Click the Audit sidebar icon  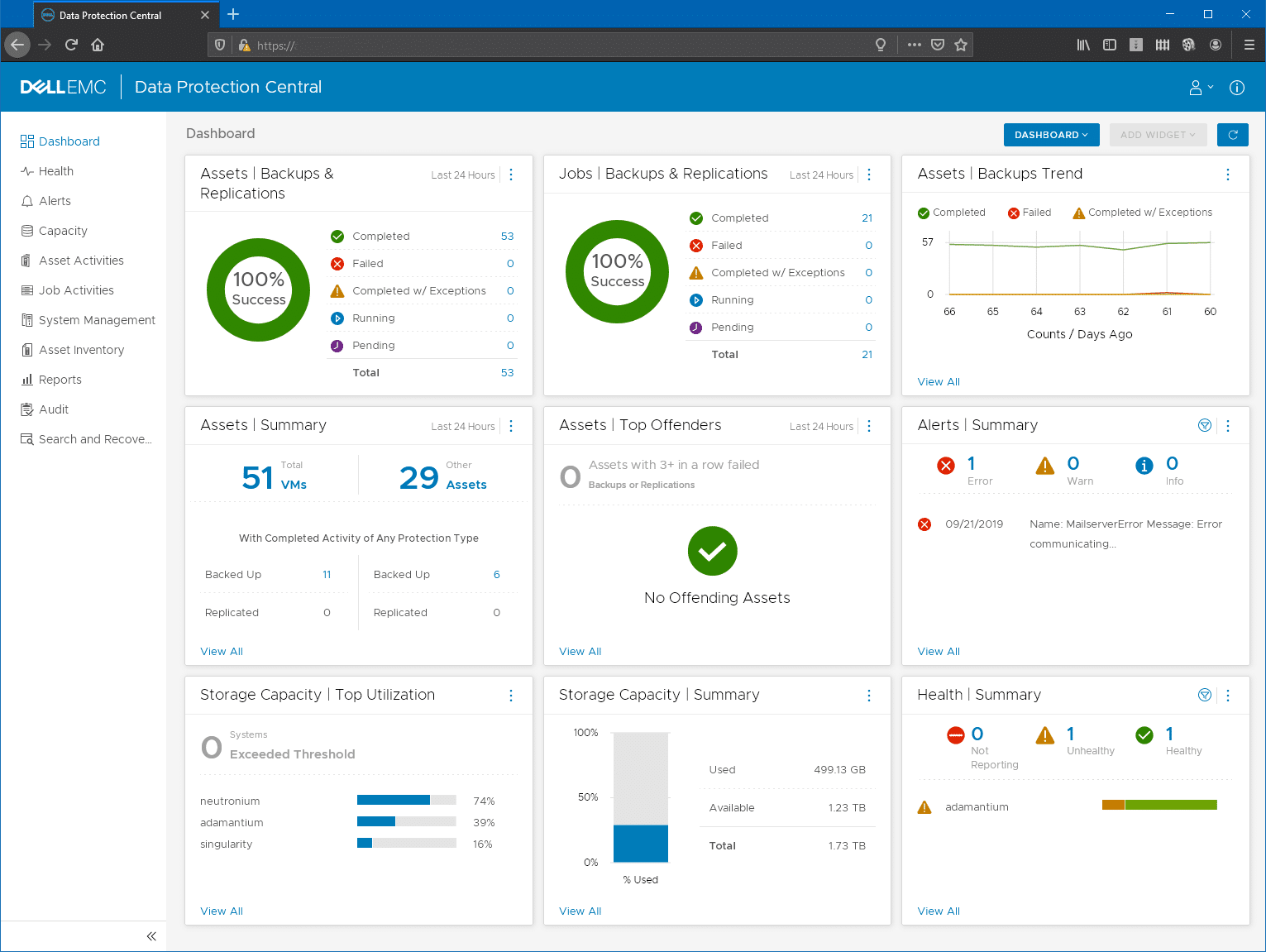[26, 409]
